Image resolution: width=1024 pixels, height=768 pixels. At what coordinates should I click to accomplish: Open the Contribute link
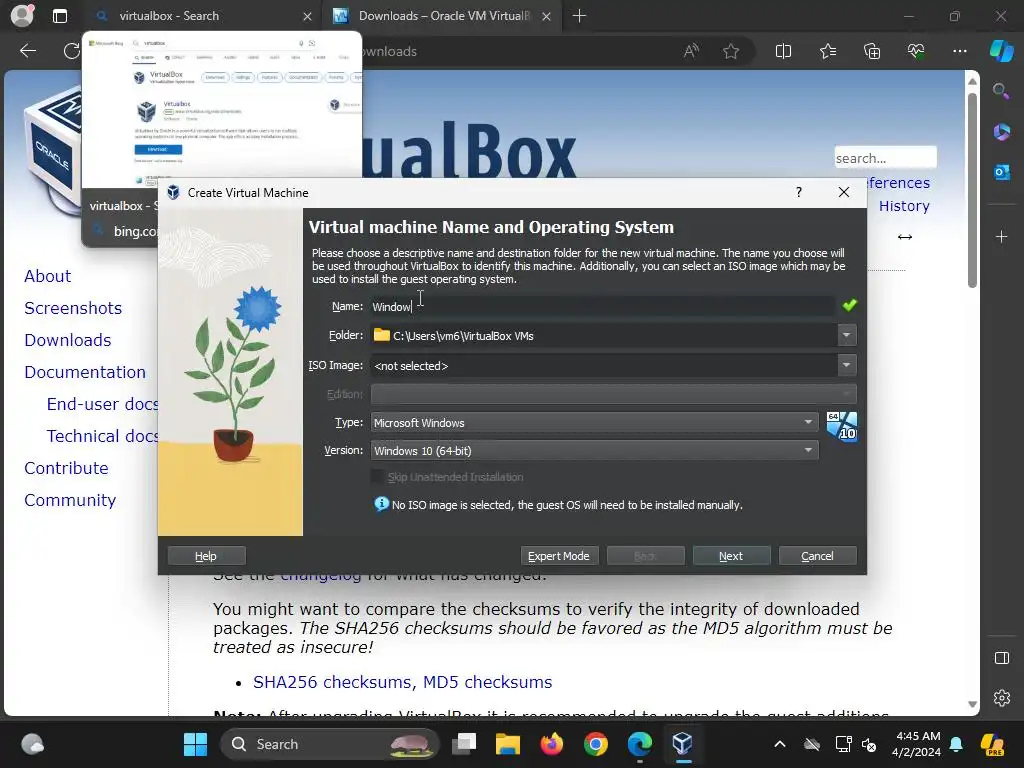(66, 468)
